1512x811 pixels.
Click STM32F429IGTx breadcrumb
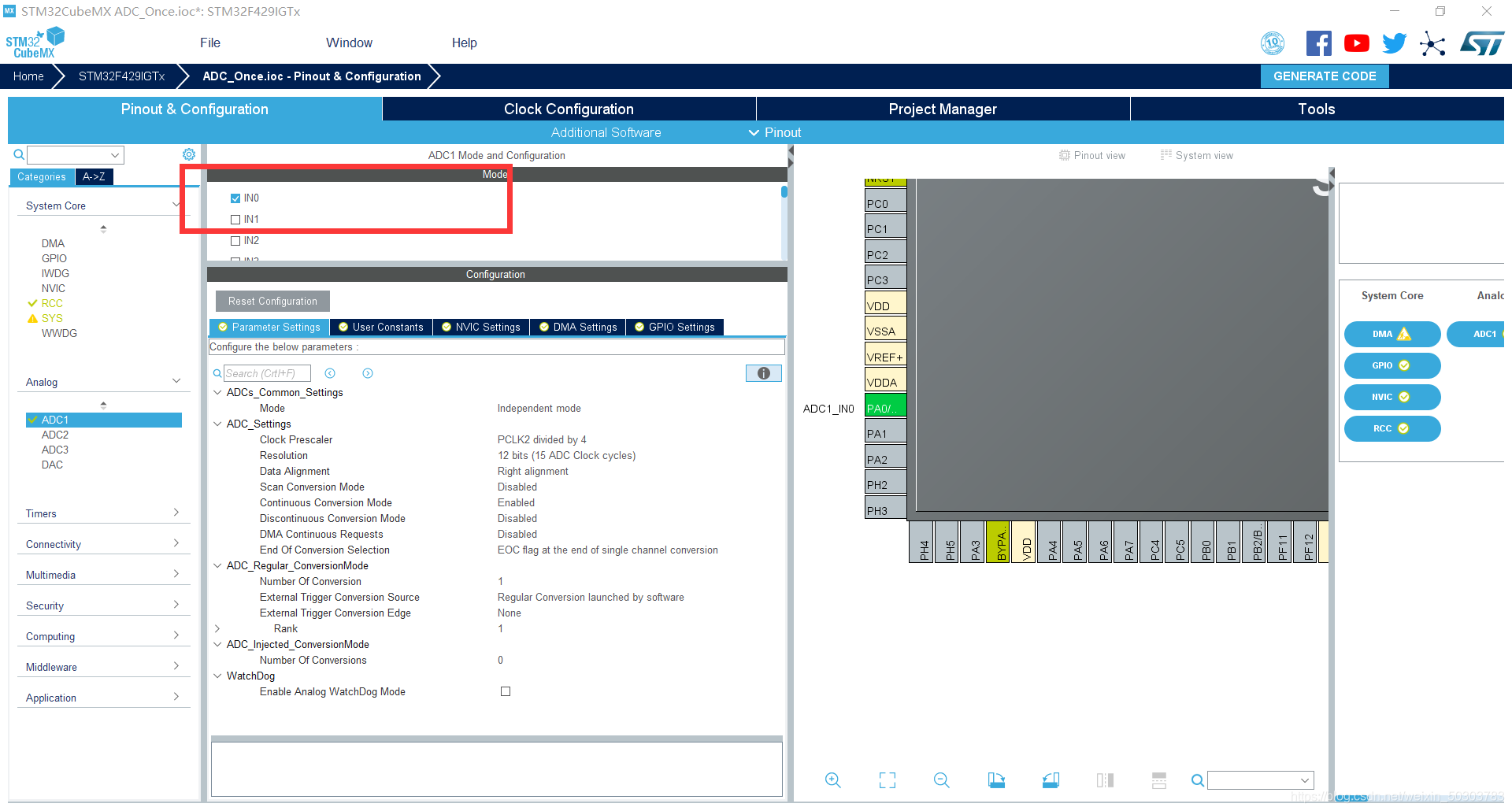click(122, 76)
